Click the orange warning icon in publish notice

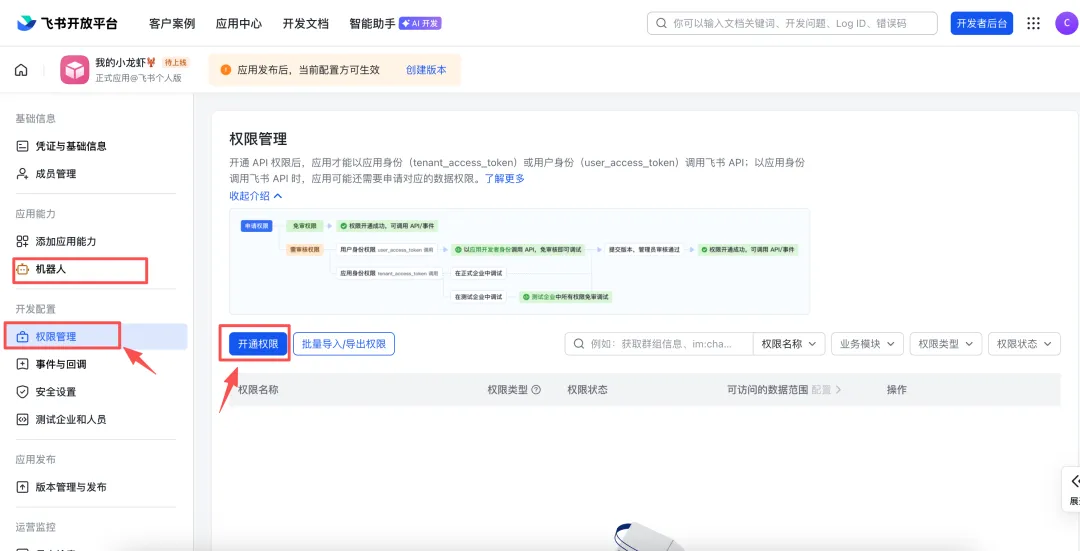tap(225, 70)
